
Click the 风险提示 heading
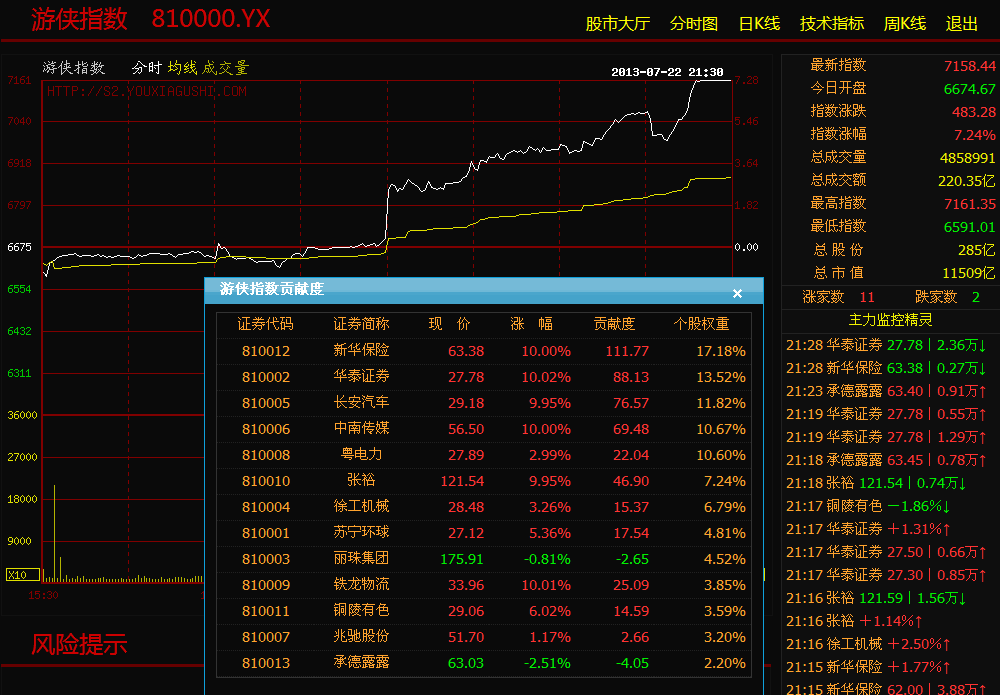79,644
